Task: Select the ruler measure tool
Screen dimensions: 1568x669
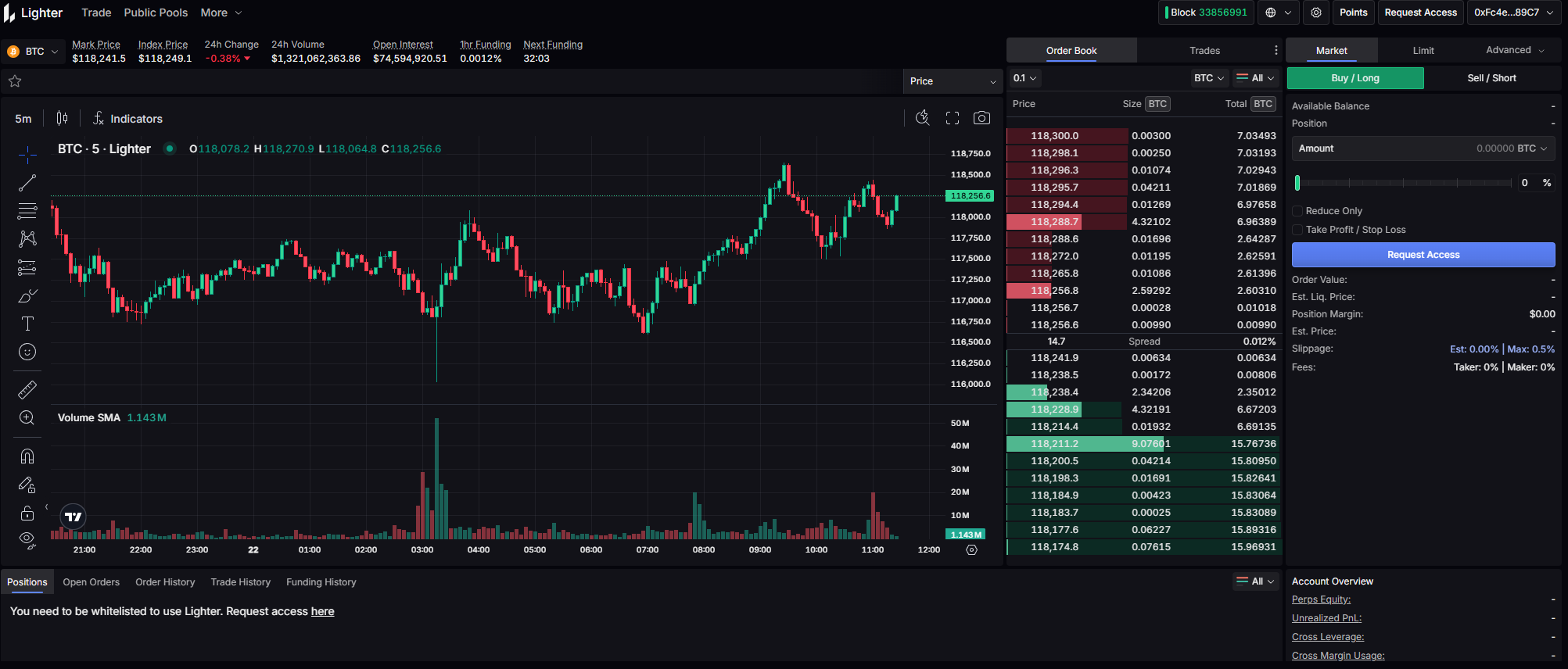Action: [27, 389]
